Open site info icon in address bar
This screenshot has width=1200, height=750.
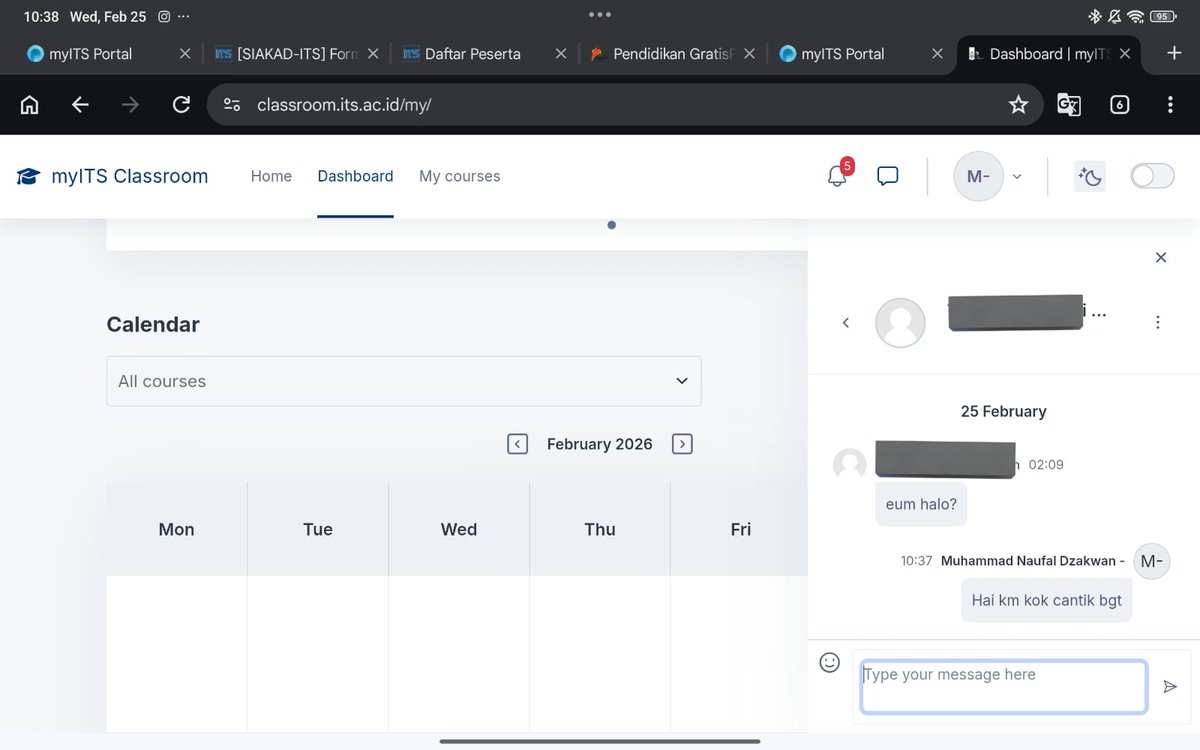[x=232, y=104]
